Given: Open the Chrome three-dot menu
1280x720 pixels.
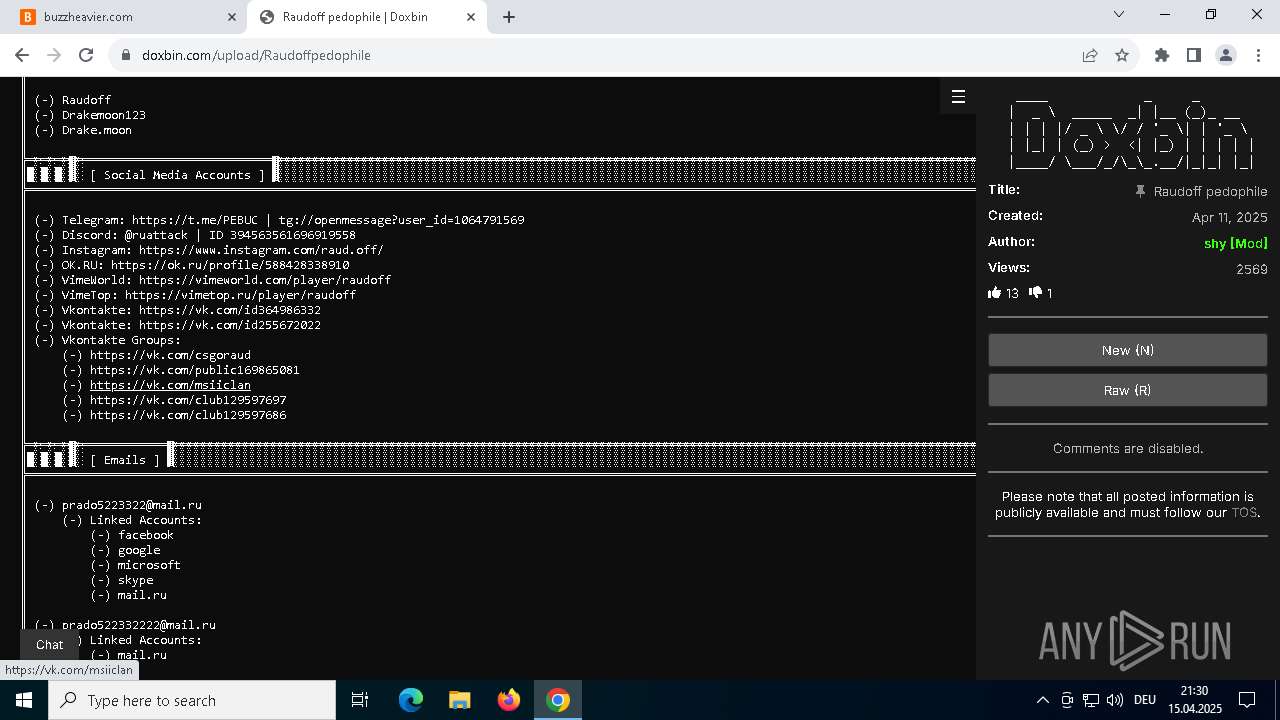Looking at the screenshot, I should pos(1257,55).
